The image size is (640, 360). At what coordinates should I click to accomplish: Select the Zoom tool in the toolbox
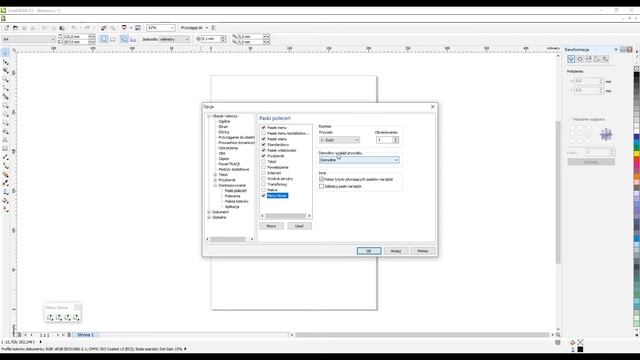[5, 79]
